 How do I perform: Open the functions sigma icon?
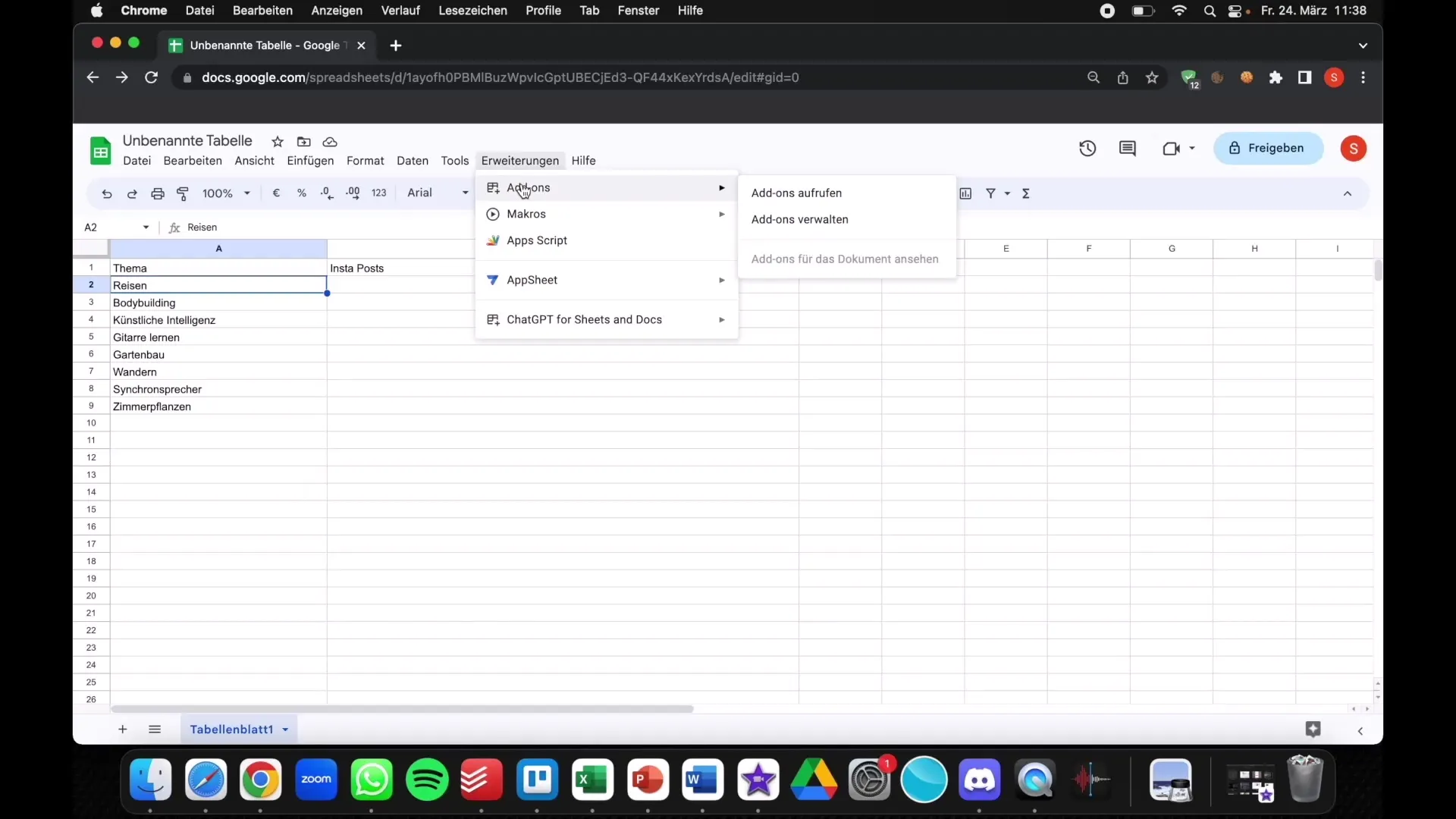pos(1026,194)
